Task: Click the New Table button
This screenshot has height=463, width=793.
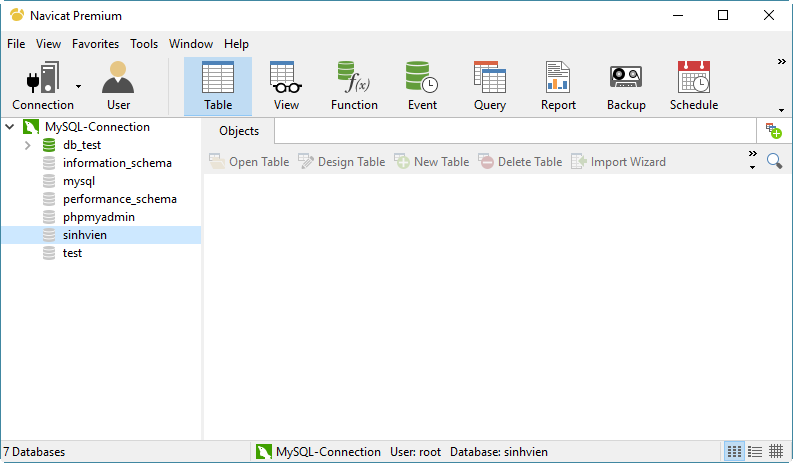Action: (431, 162)
